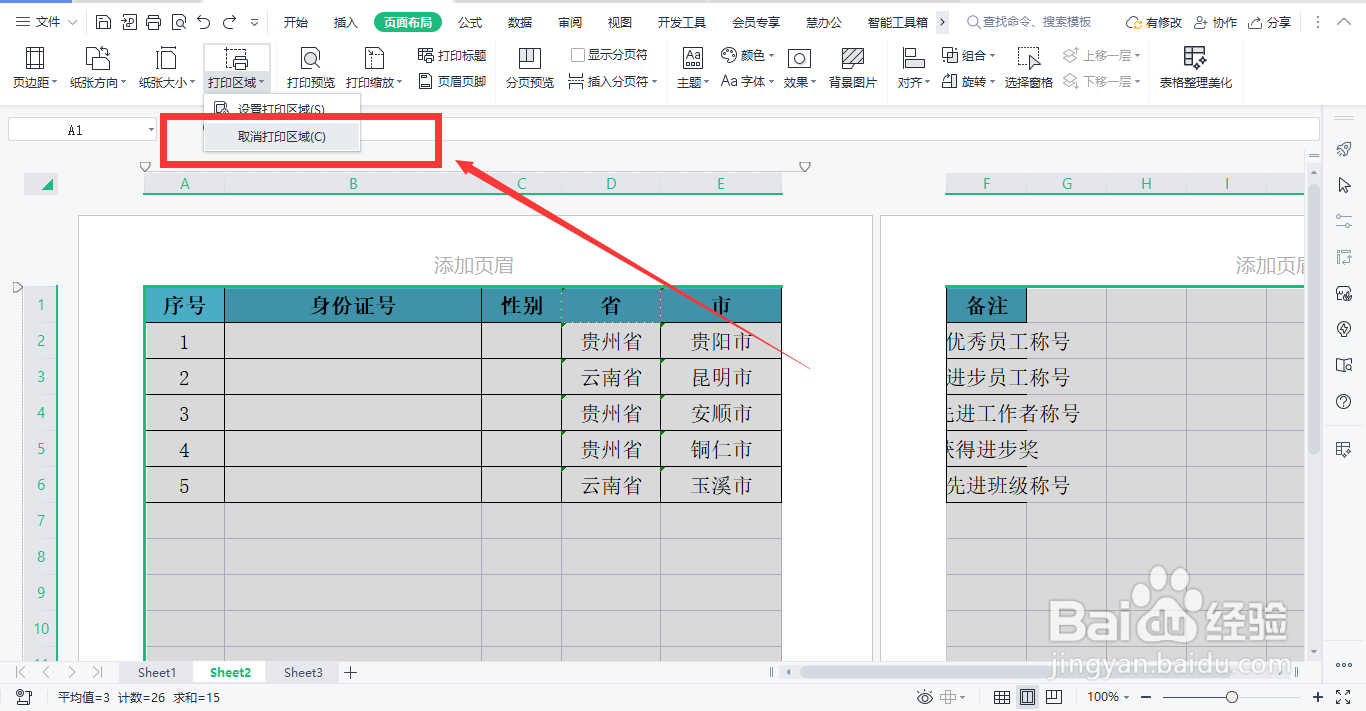1366x711 pixels.
Task: Open the 选择窗格 (Selection Pane)
Action: pos(1028,66)
